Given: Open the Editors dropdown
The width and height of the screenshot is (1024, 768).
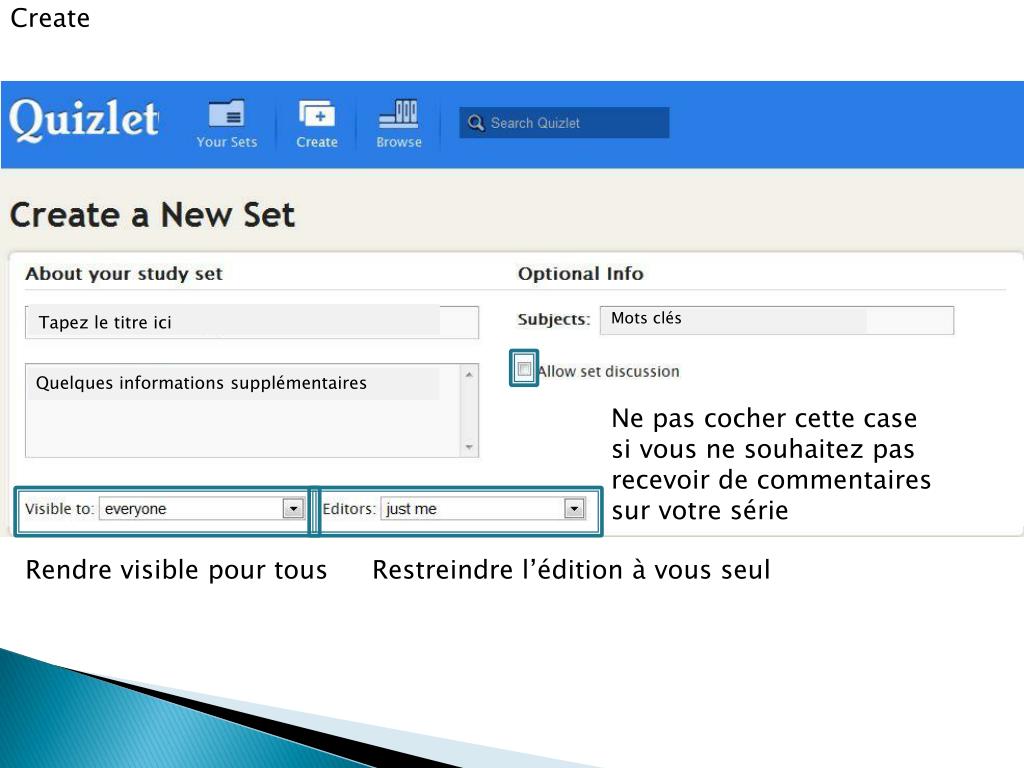Looking at the screenshot, I should pos(483,509).
